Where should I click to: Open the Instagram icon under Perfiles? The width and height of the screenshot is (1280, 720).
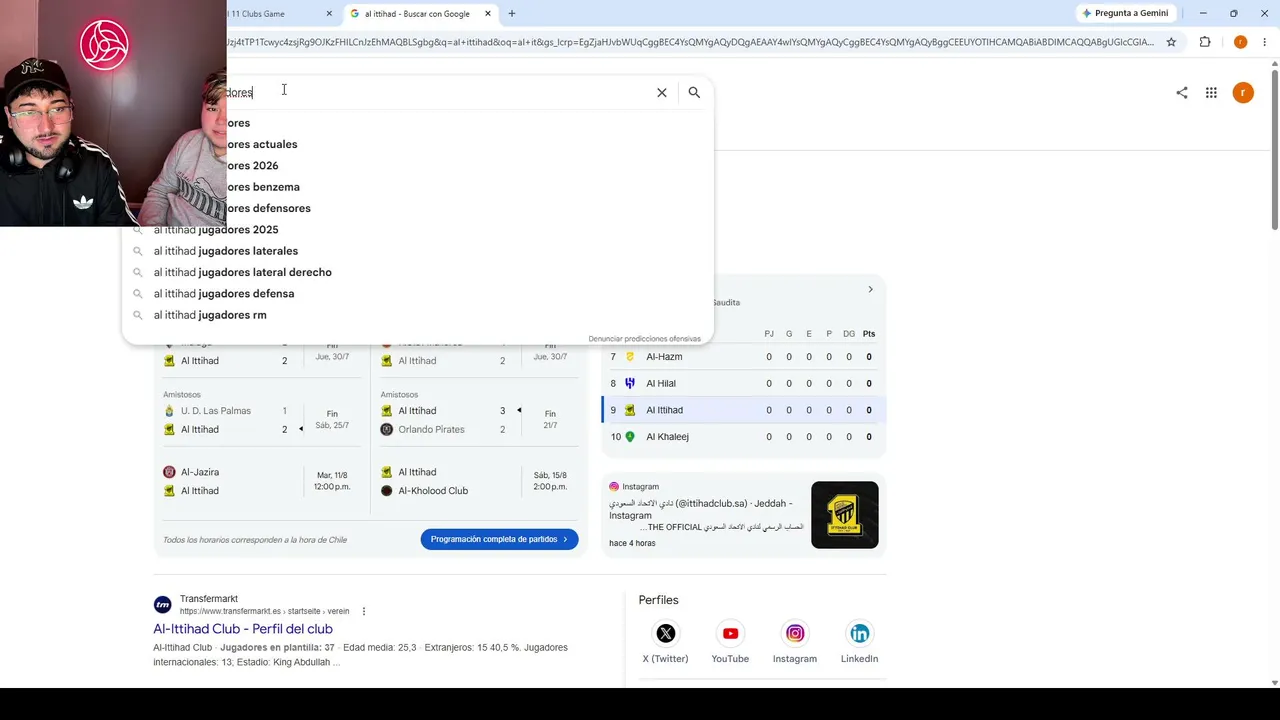pyautogui.click(x=795, y=633)
